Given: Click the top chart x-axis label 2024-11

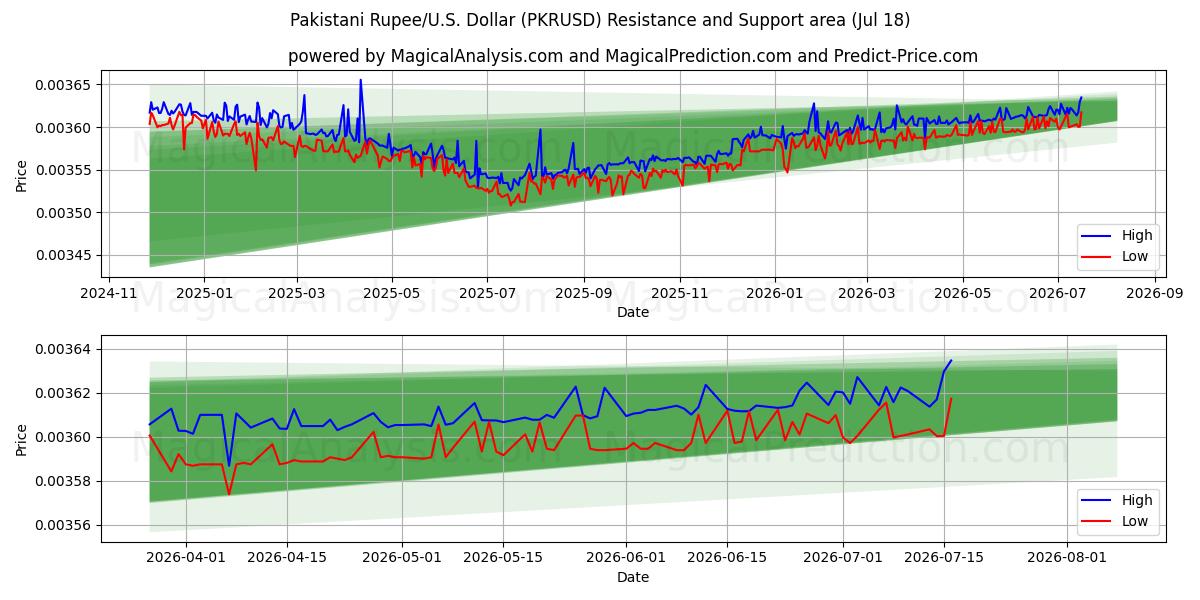Looking at the screenshot, I should point(109,293).
